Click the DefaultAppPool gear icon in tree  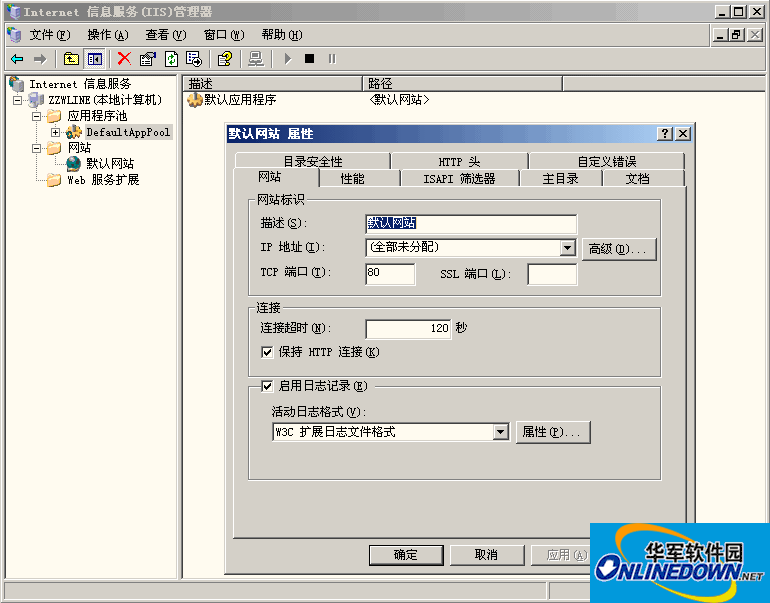pos(74,132)
